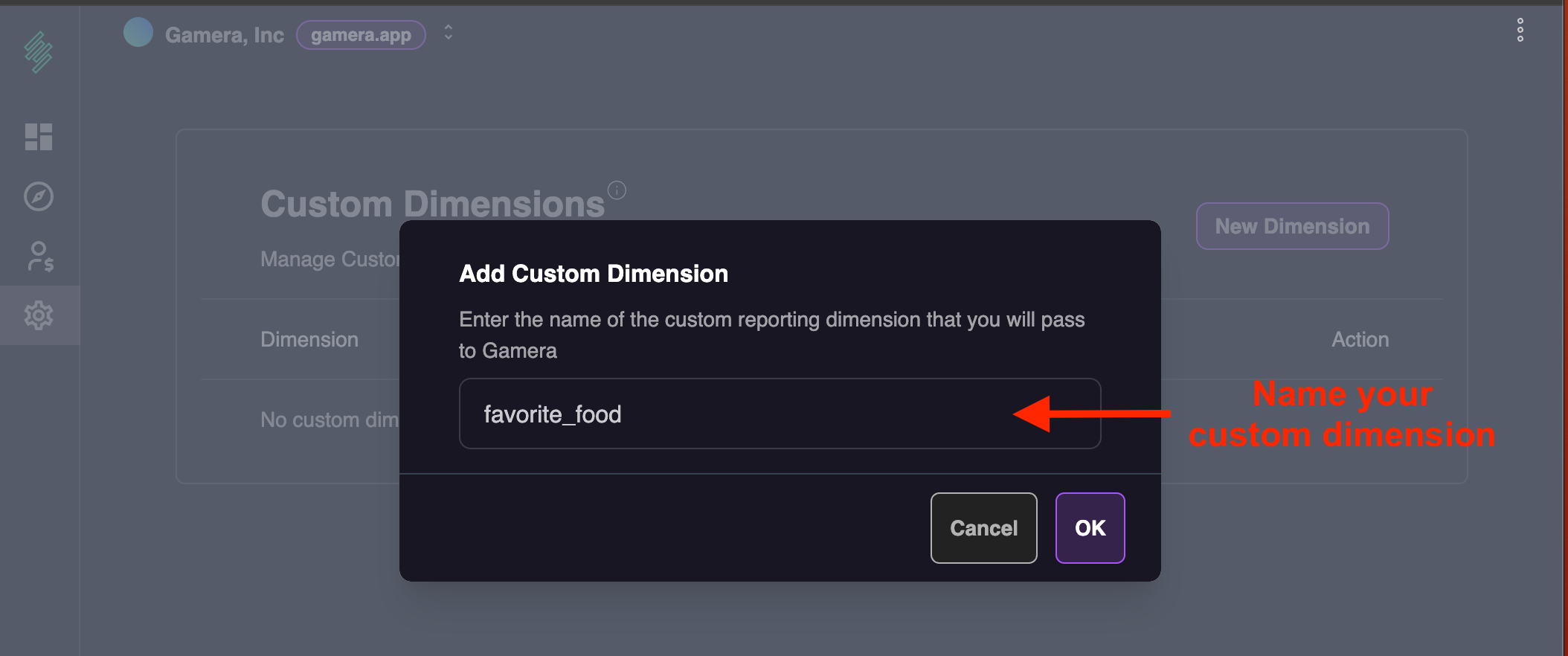Select the compass explore icon in sidebar

[39, 197]
